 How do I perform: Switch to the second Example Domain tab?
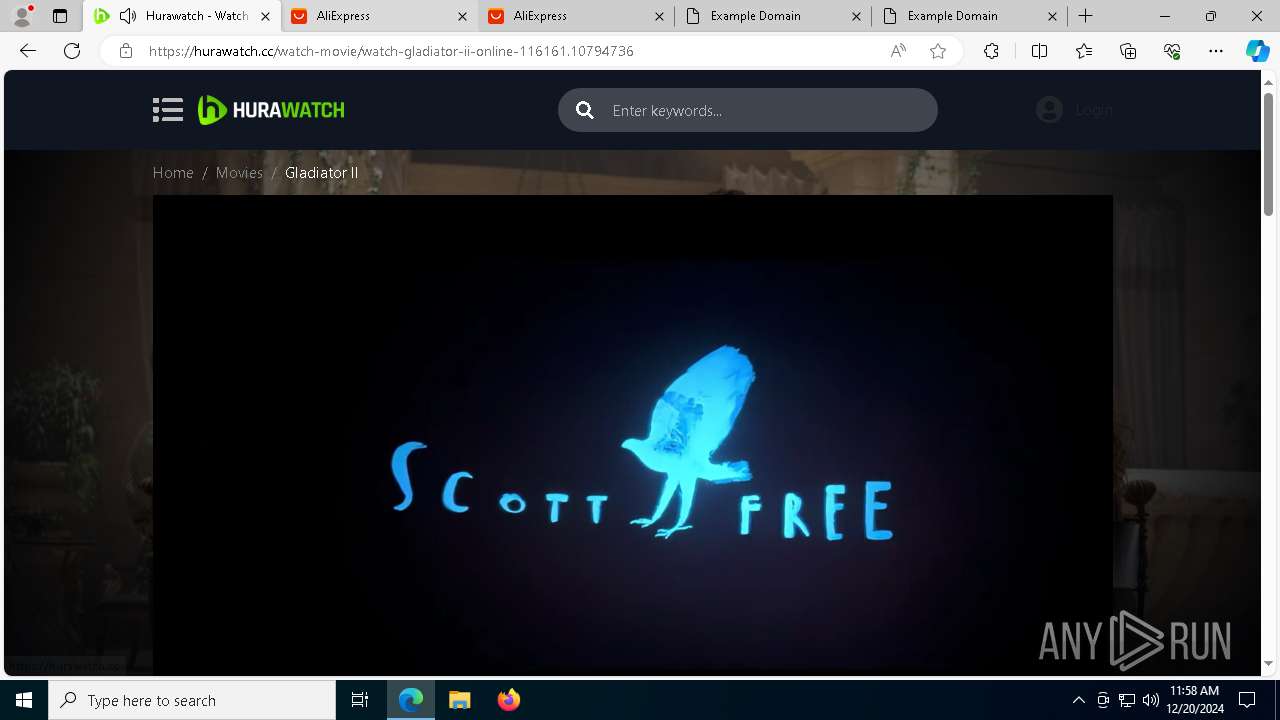click(969, 16)
